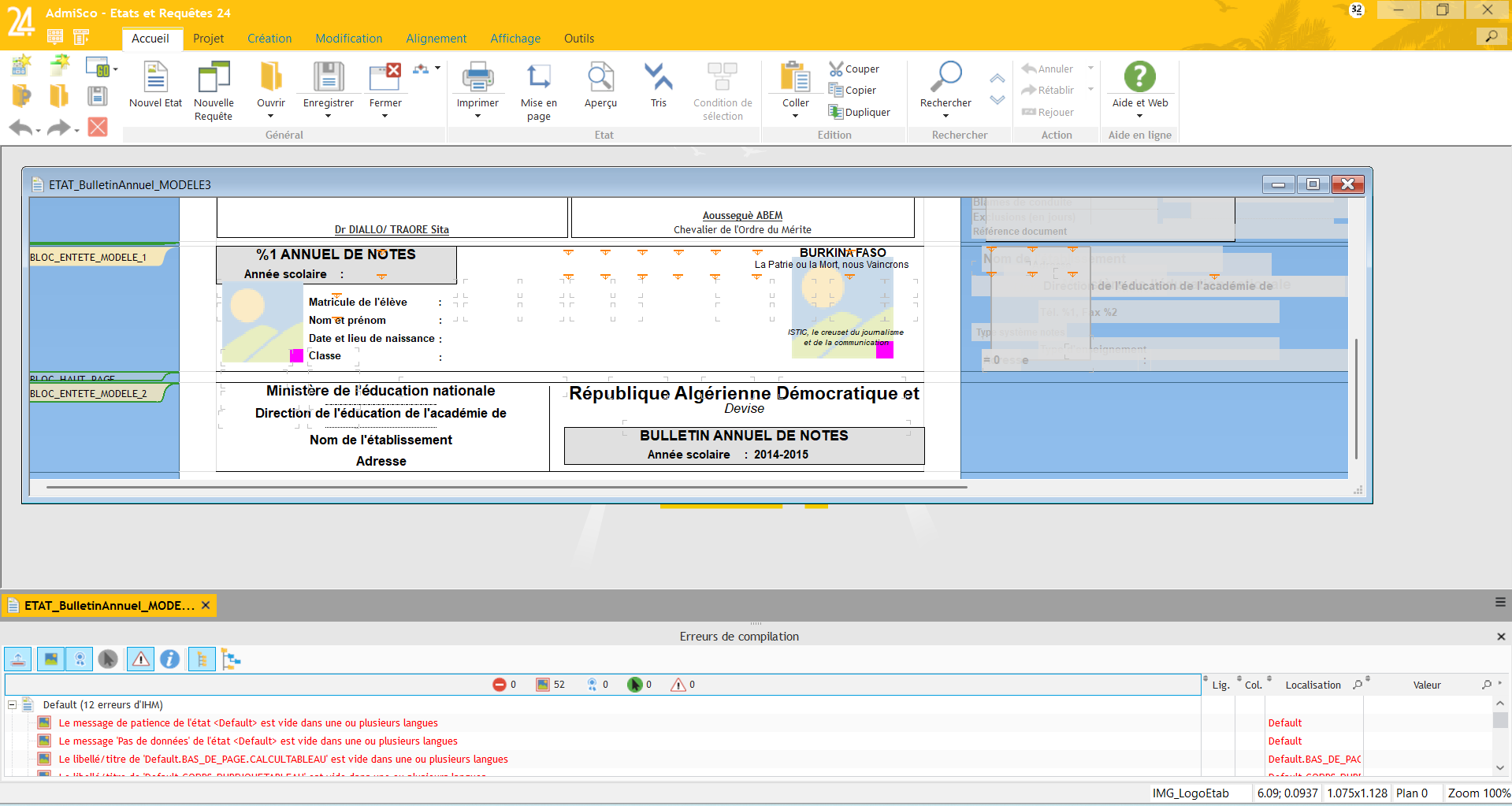Viewport: 1512px width, 806px height.
Task: Click the Dupliquer icon
Action: tap(836, 112)
